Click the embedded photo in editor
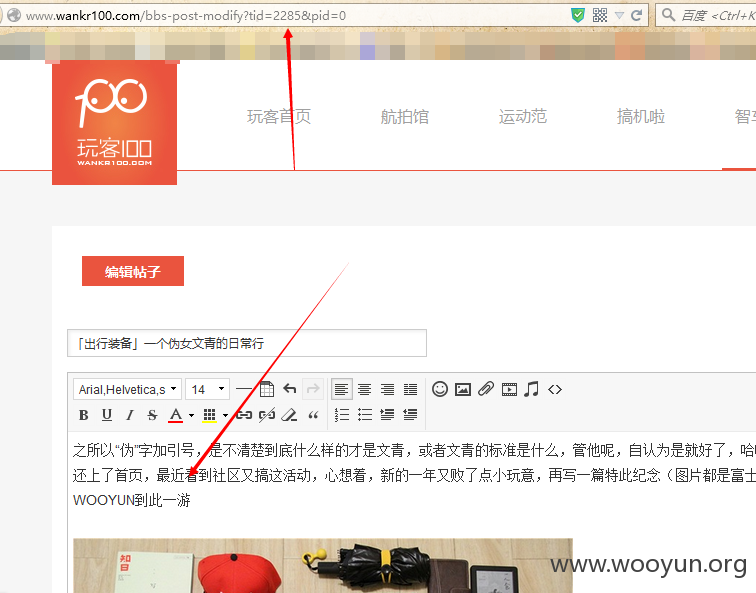This screenshot has height=593, width=756. coord(323,566)
